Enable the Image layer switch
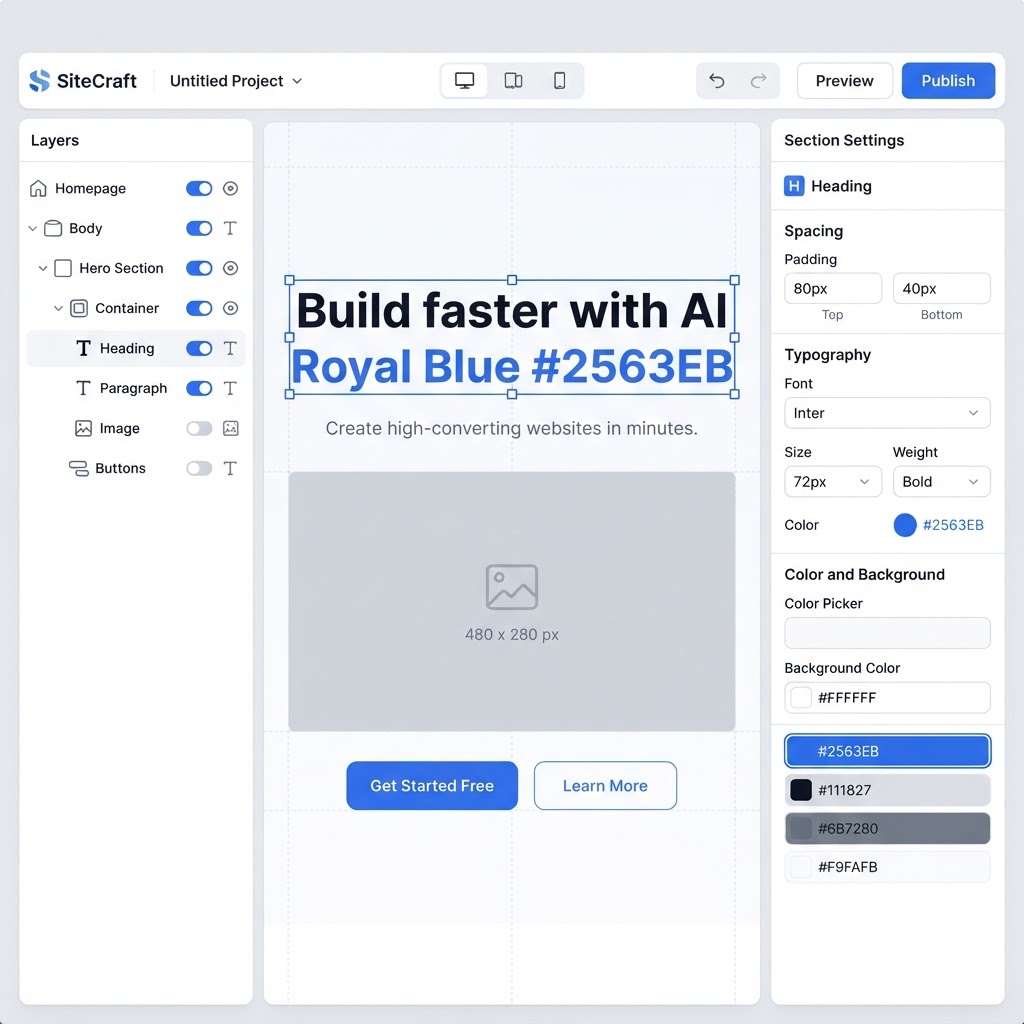 click(199, 428)
